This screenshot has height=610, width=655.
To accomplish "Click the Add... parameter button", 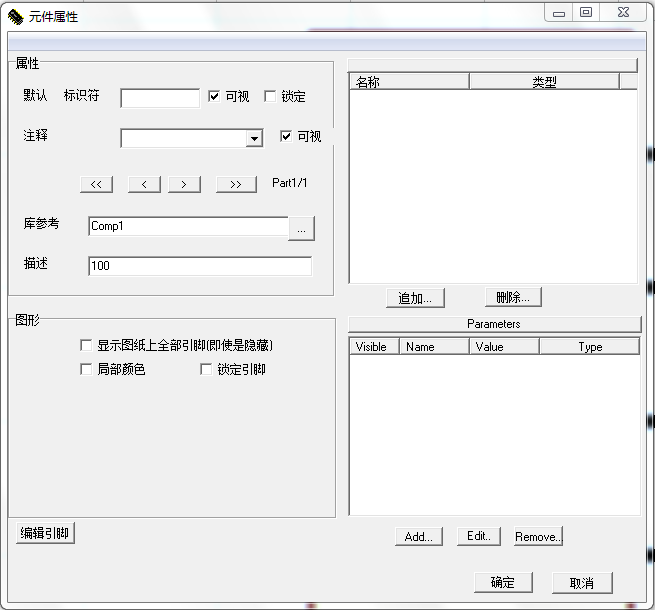I will [x=418, y=537].
